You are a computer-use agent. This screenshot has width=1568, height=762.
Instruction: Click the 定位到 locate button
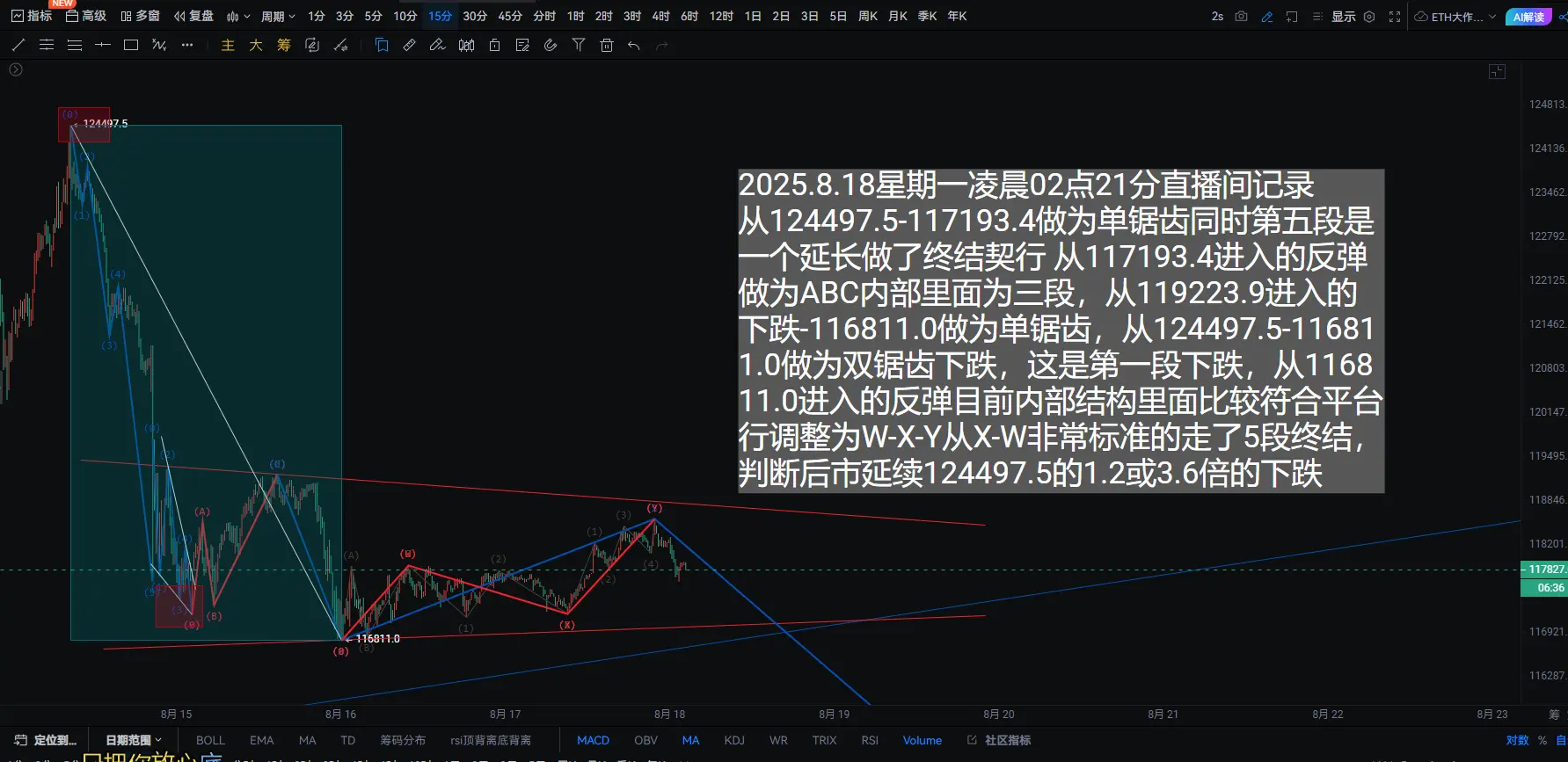point(46,740)
